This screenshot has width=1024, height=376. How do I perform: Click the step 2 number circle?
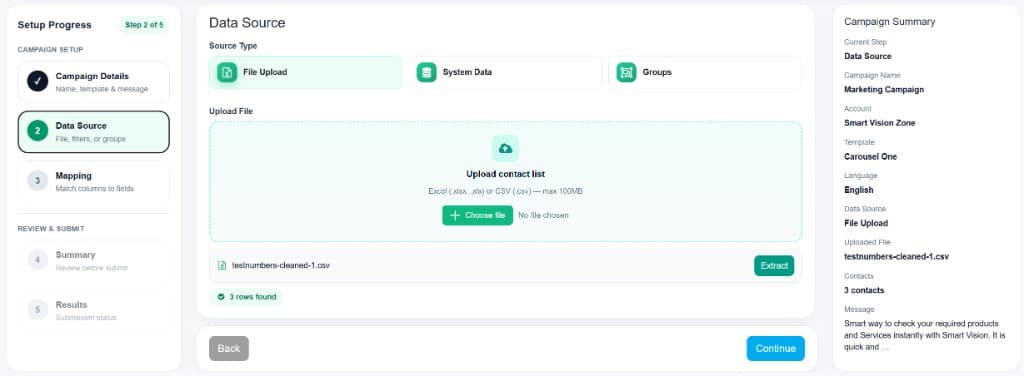38,131
